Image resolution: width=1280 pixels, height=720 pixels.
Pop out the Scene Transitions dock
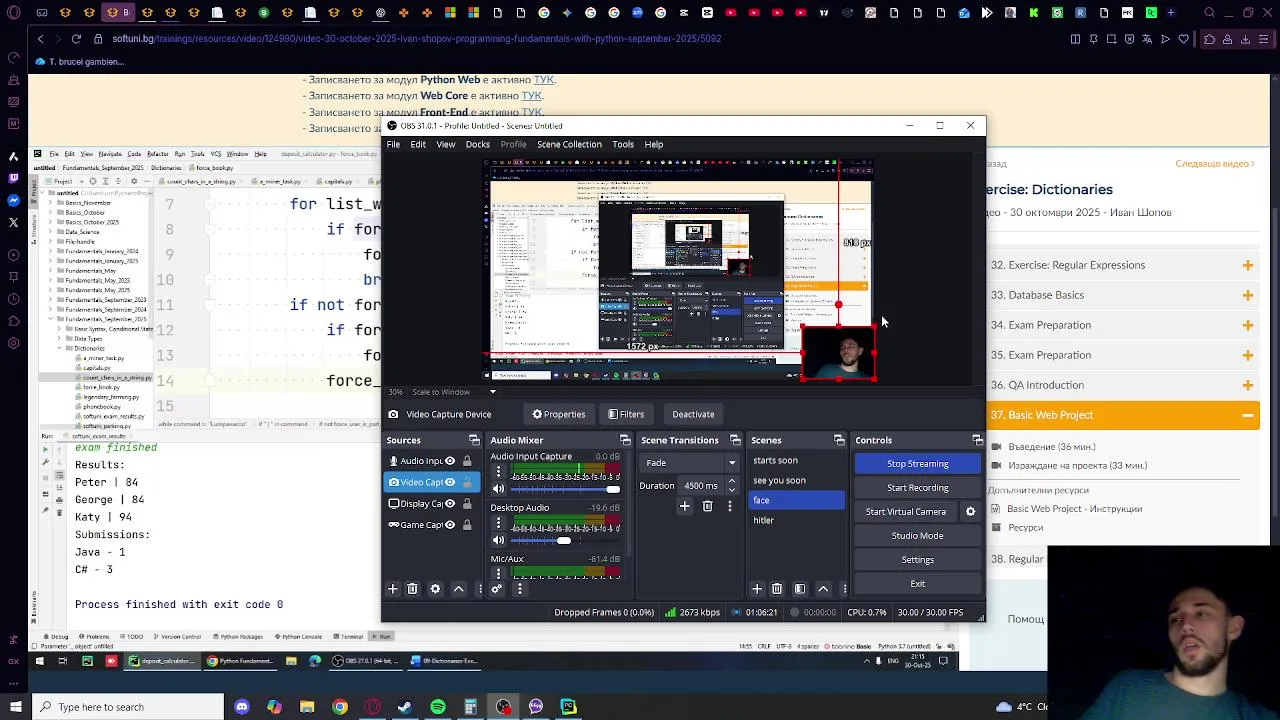click(x=735, y=440)
